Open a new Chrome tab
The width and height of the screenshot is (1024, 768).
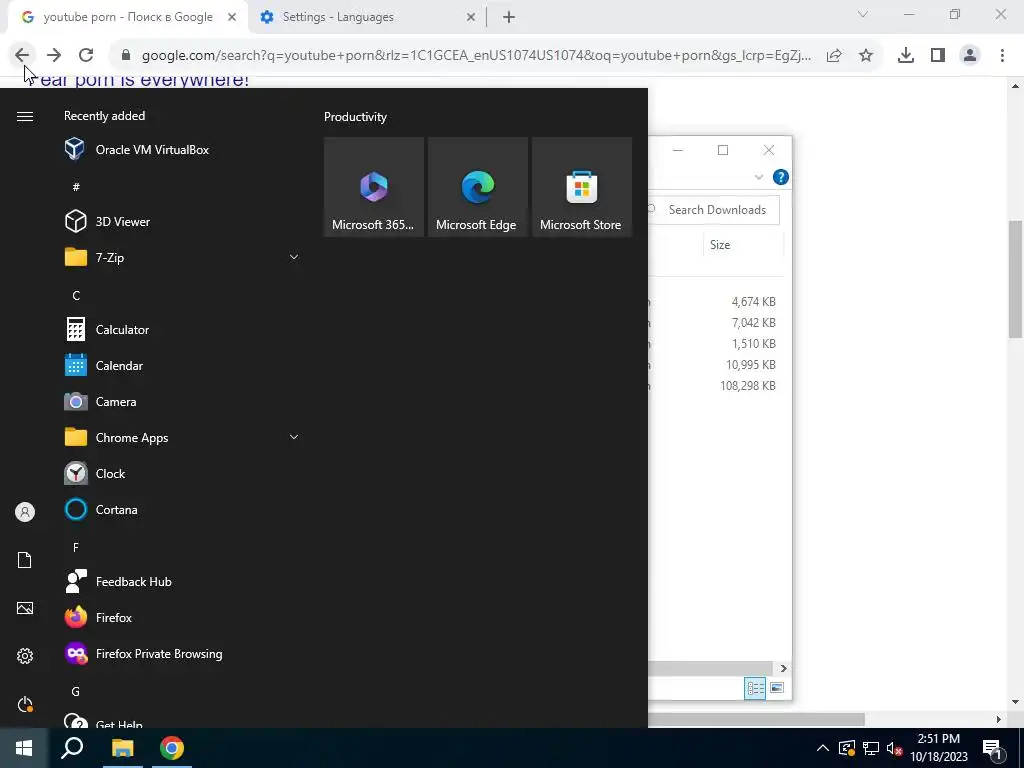(509, 18)
